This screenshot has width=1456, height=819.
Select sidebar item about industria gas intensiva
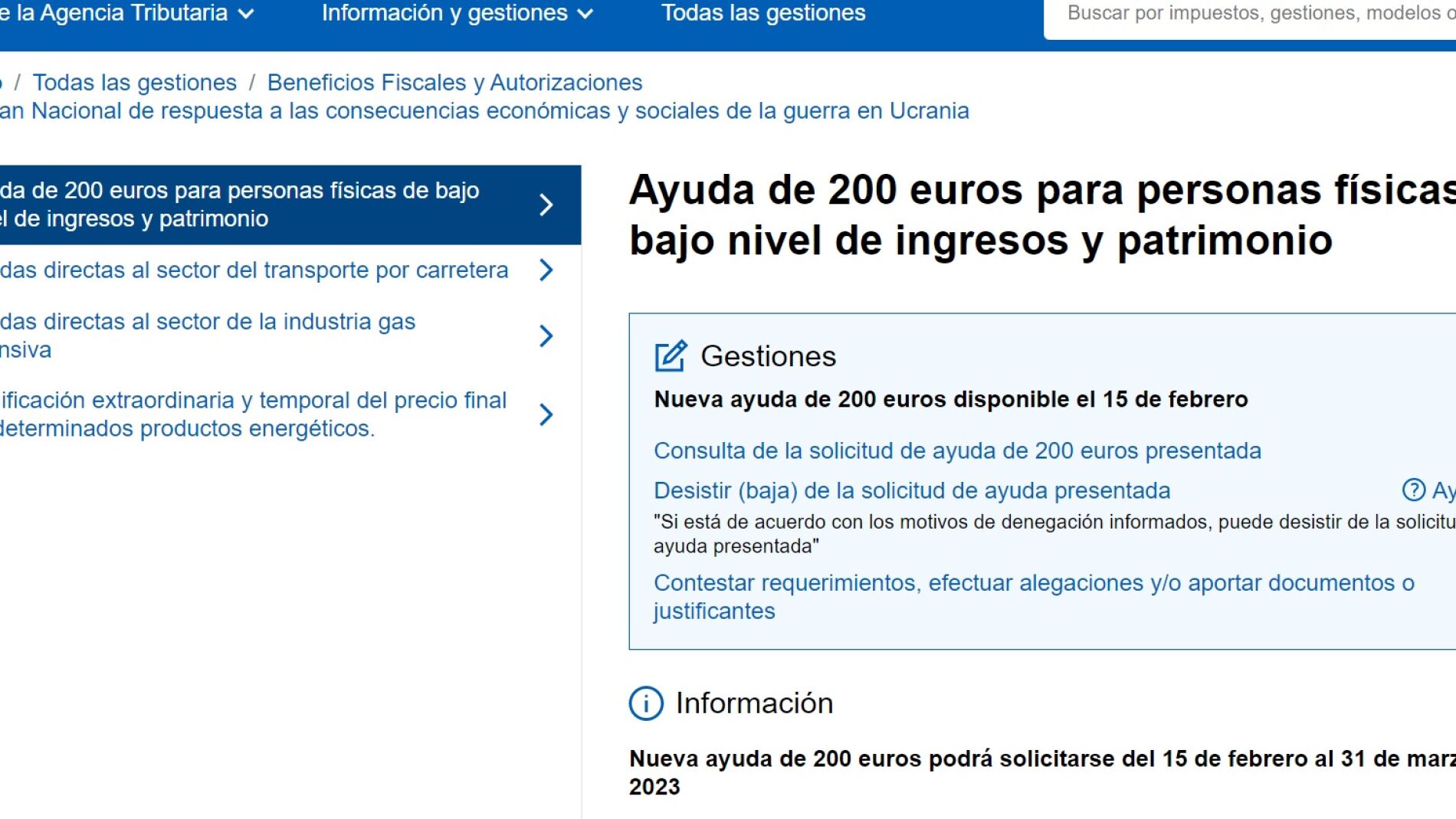click(x=208, y=336)
